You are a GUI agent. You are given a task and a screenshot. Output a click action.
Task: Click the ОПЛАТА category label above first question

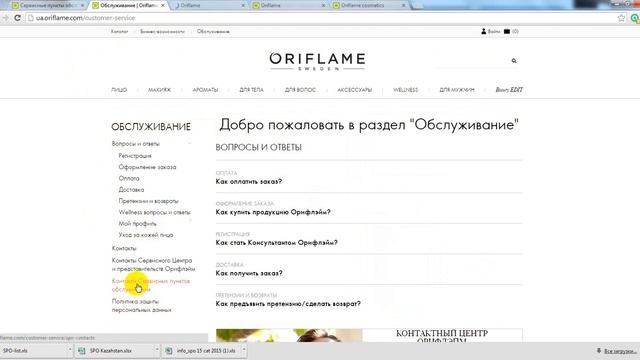click(226, 173)
